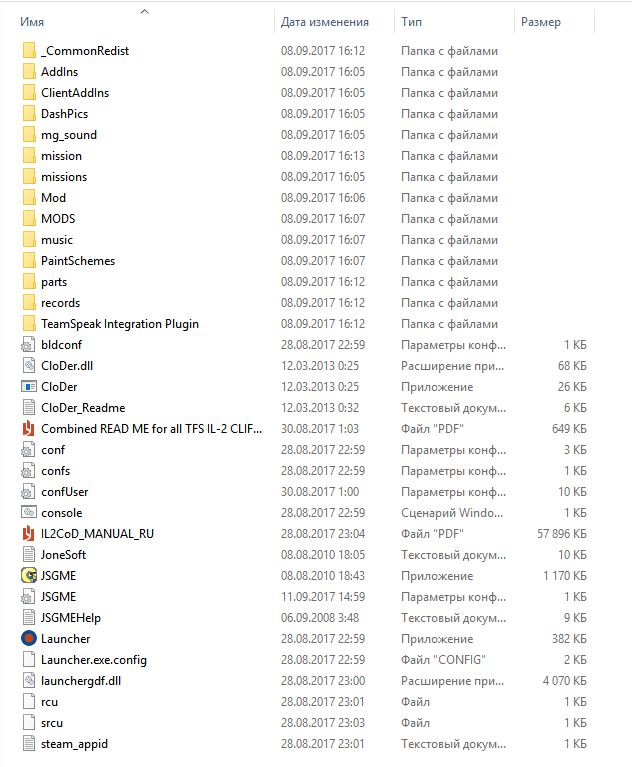Select the confs file name

[56, 471]
